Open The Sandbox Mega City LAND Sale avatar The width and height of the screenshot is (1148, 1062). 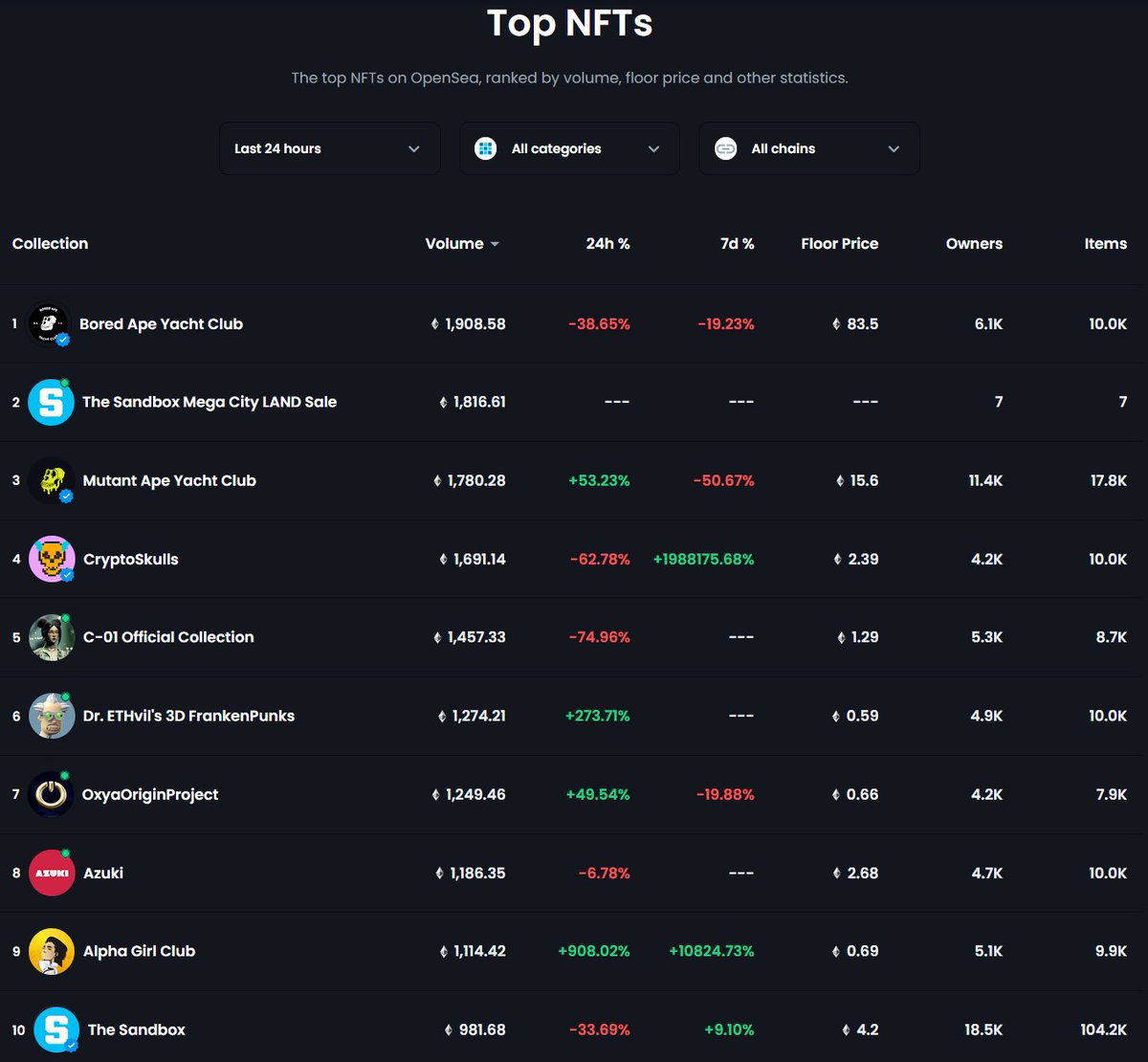point(51,403)
